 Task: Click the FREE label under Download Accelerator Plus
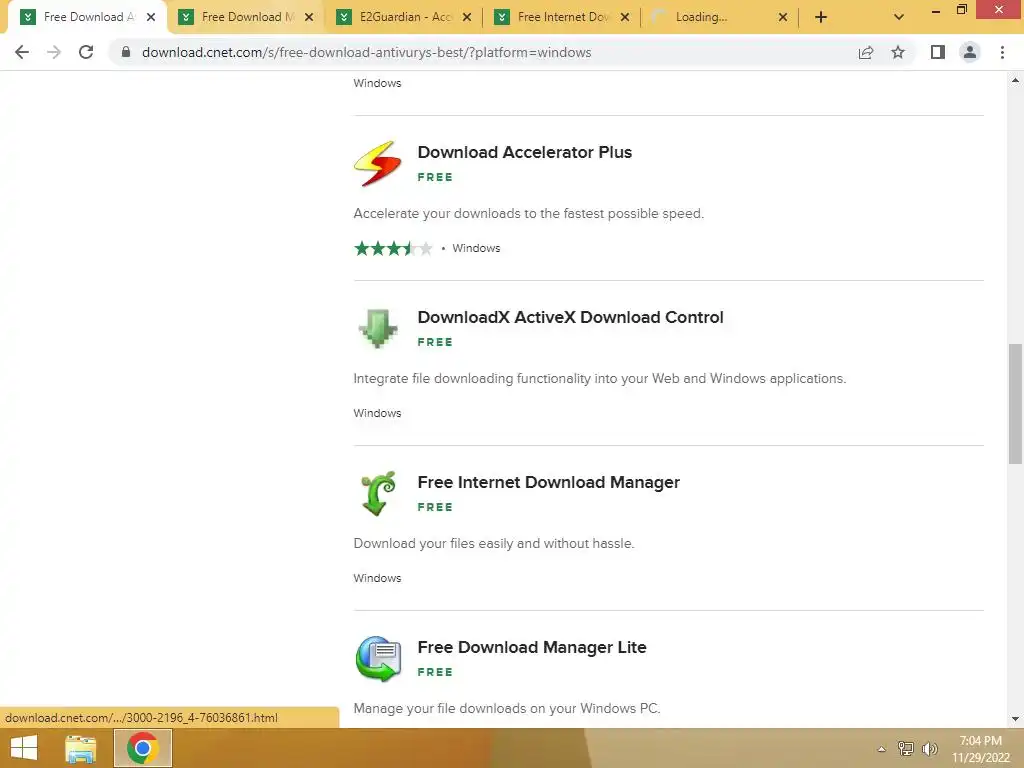pos(435,177)
